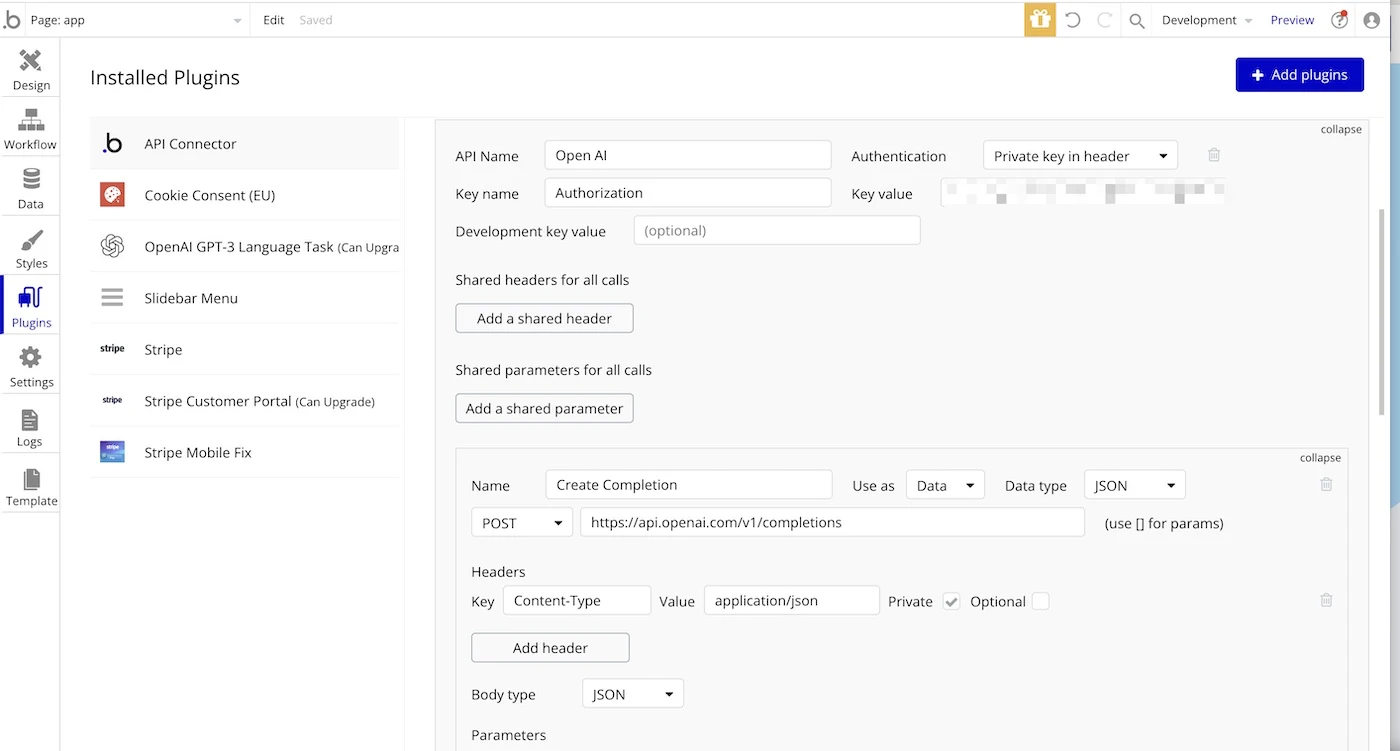Open the Authentication dropdown
Screen dimensions: 1400x751
pos(1080,155)
